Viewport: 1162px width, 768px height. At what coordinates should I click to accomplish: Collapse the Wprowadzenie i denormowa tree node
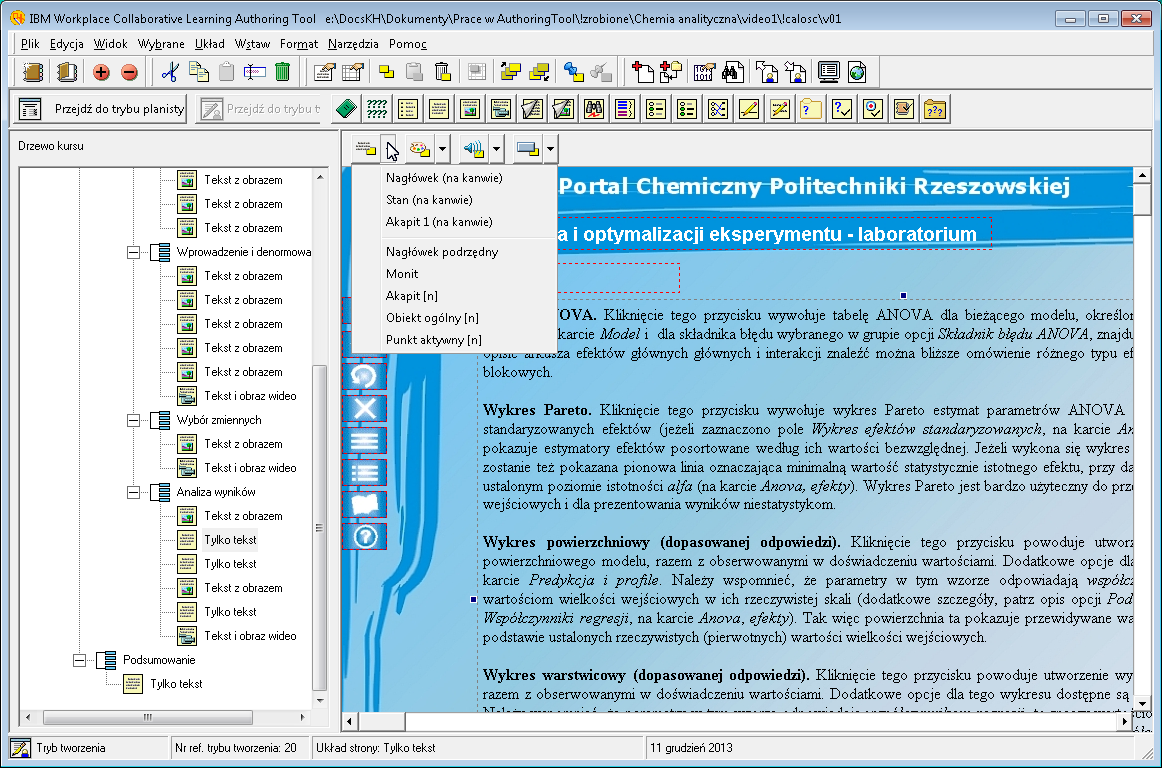point(133,252)
